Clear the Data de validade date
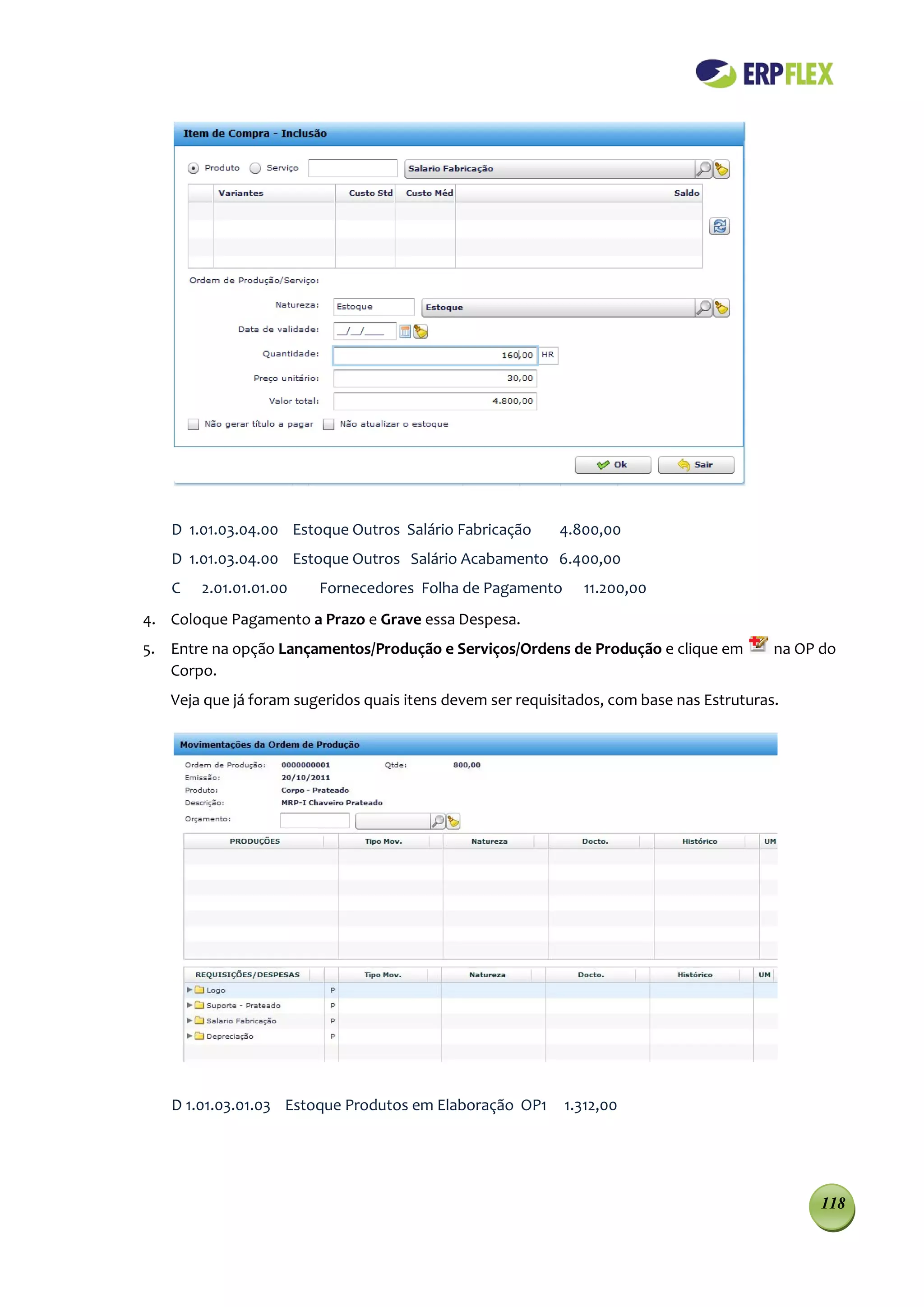924x1307 pixels. point(421,331)
